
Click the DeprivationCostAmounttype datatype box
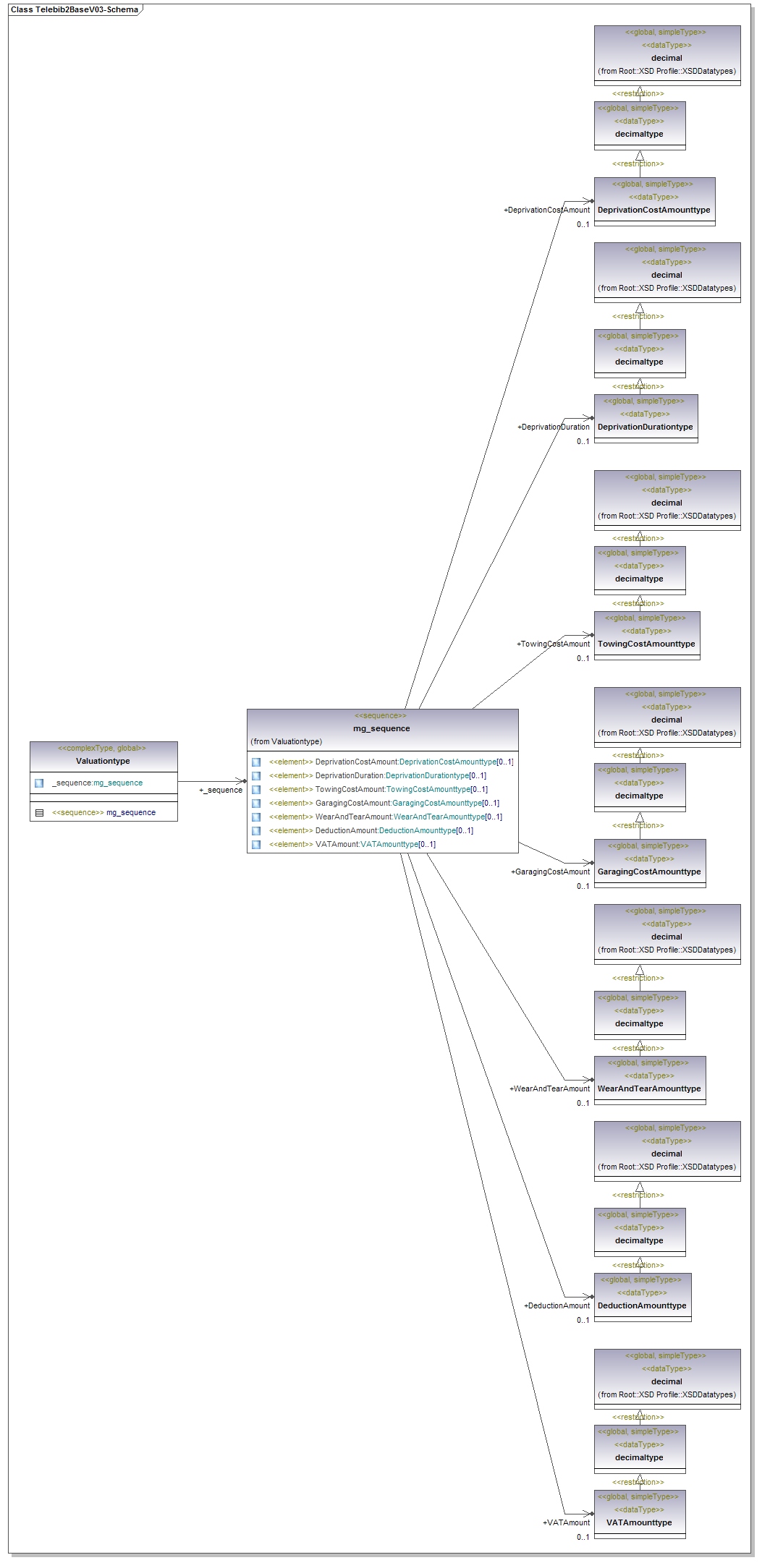pyautogui.click(x=654, y=210)
